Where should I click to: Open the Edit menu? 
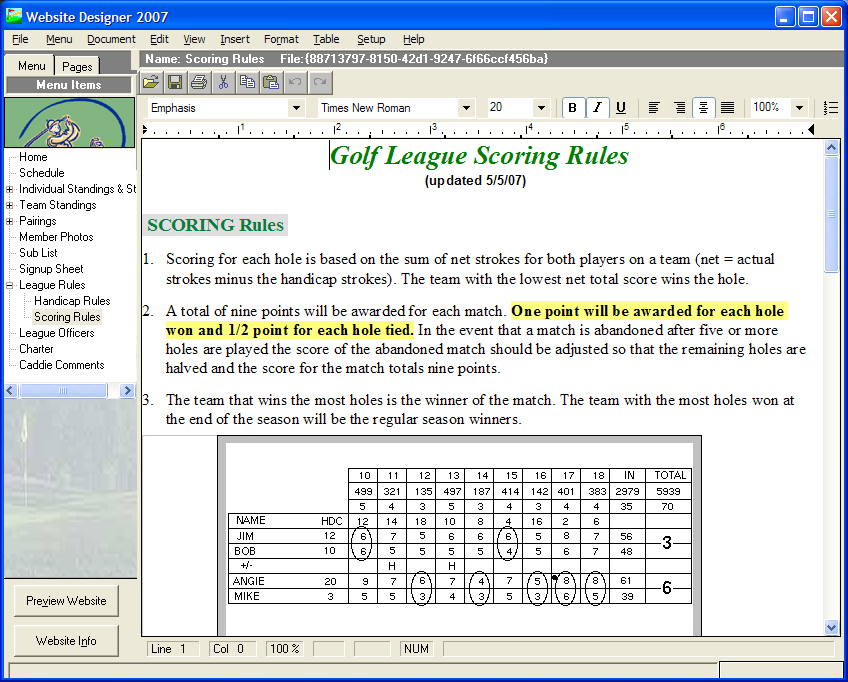tap(160, 39)
